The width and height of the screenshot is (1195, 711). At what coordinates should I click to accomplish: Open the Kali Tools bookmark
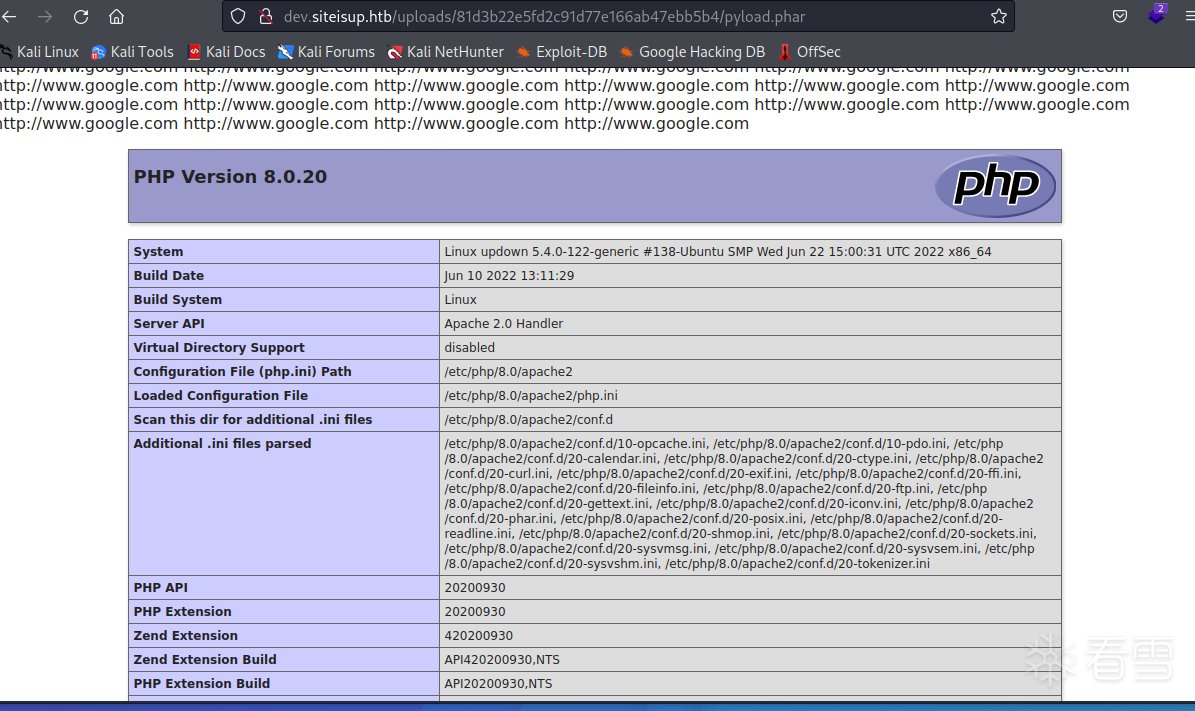click(x=132, y=52)
